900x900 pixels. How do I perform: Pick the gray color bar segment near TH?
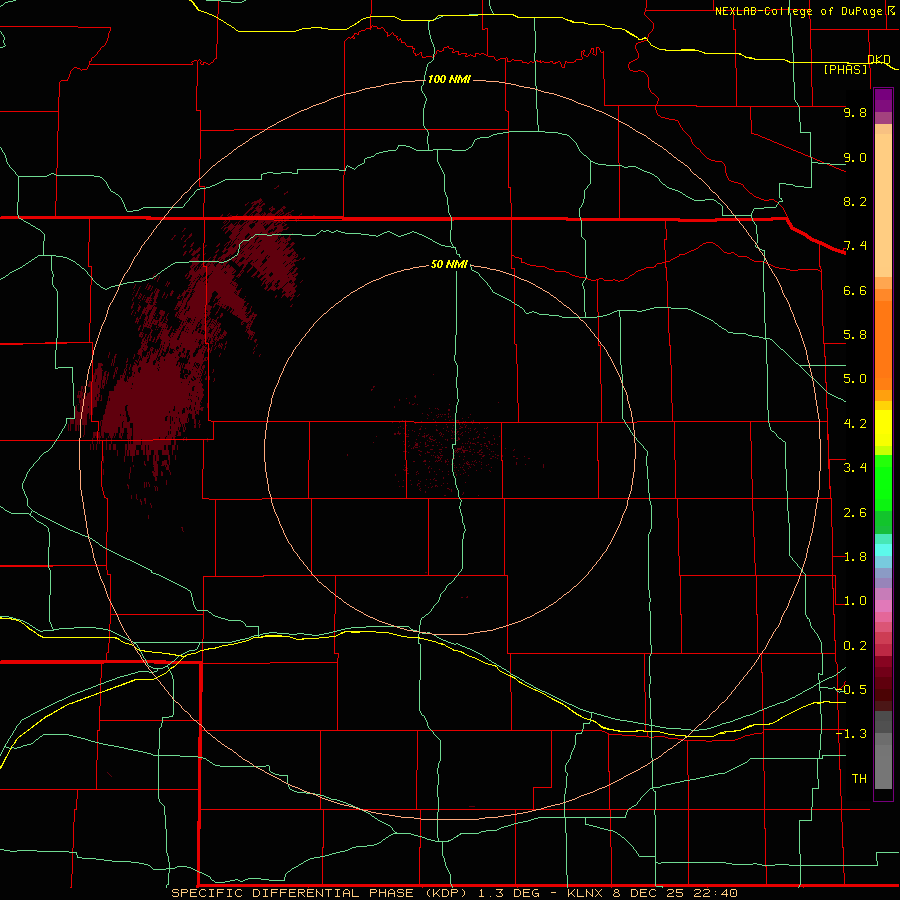tap(883, 766)
